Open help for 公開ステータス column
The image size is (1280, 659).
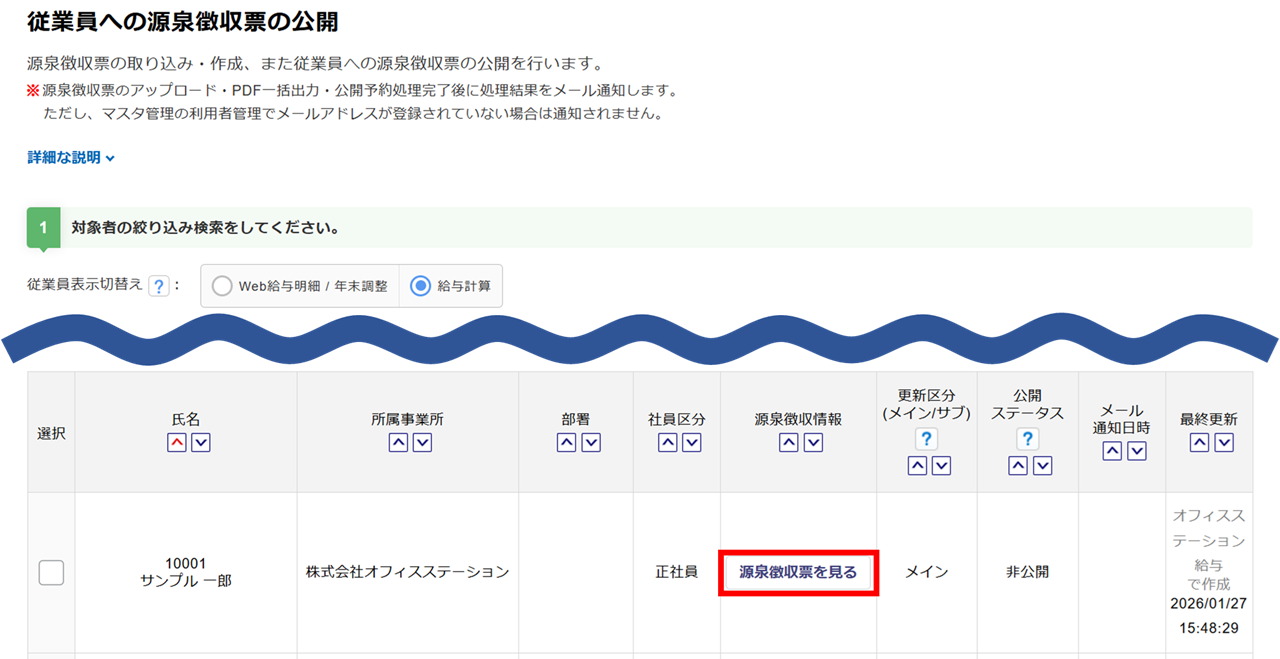pos(1028,439)
